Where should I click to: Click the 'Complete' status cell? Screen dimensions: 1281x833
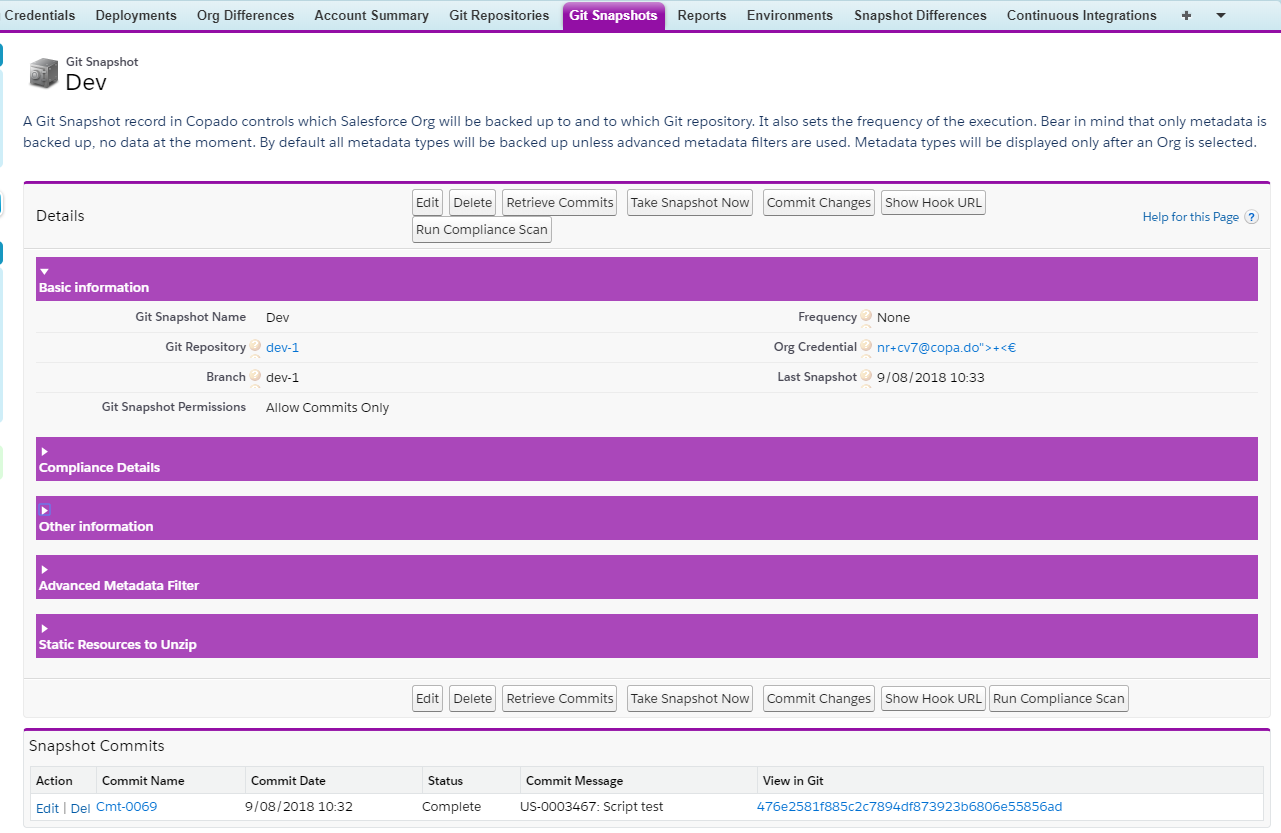click(451, 807)
